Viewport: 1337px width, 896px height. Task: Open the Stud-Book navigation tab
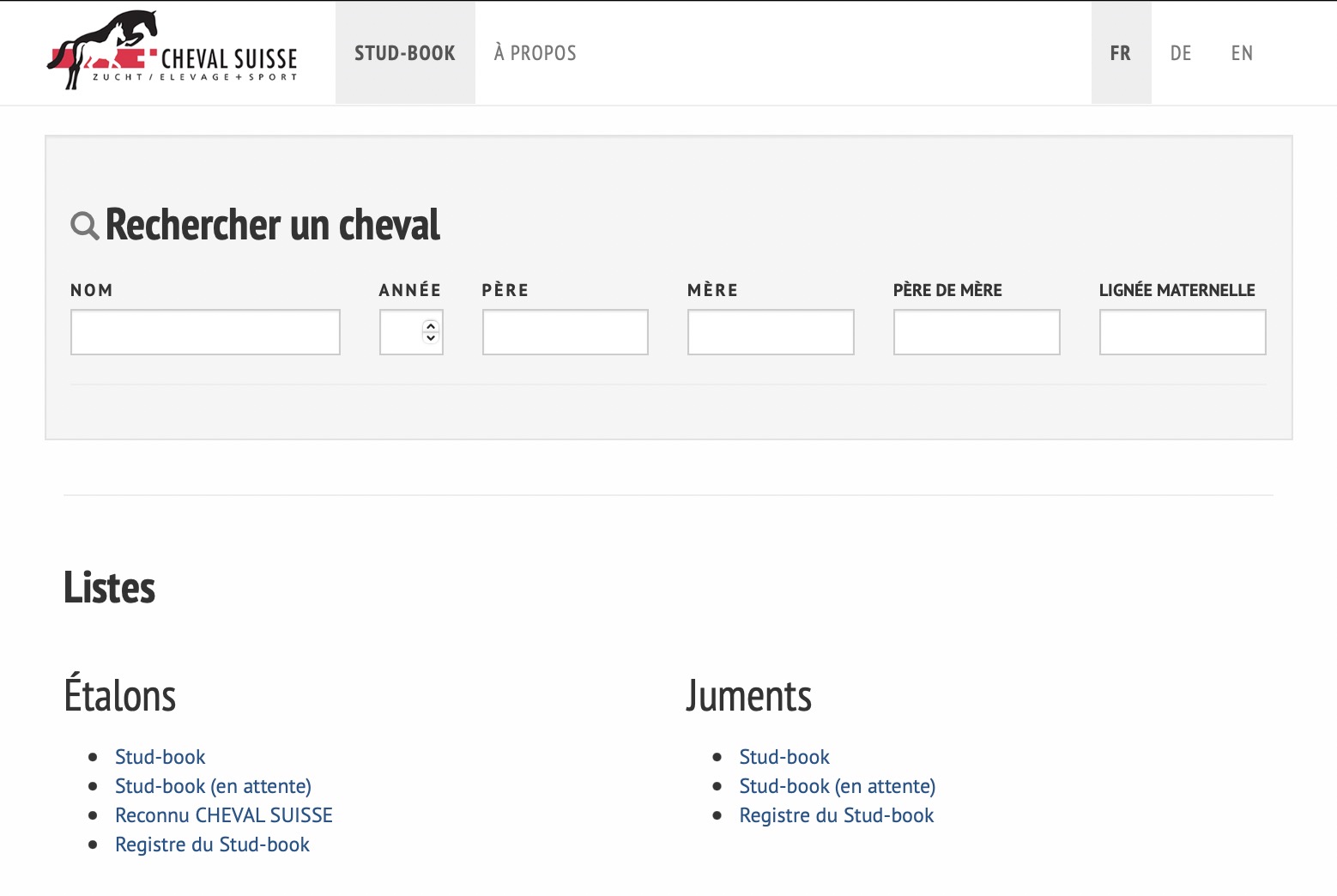tap(405, 53)
